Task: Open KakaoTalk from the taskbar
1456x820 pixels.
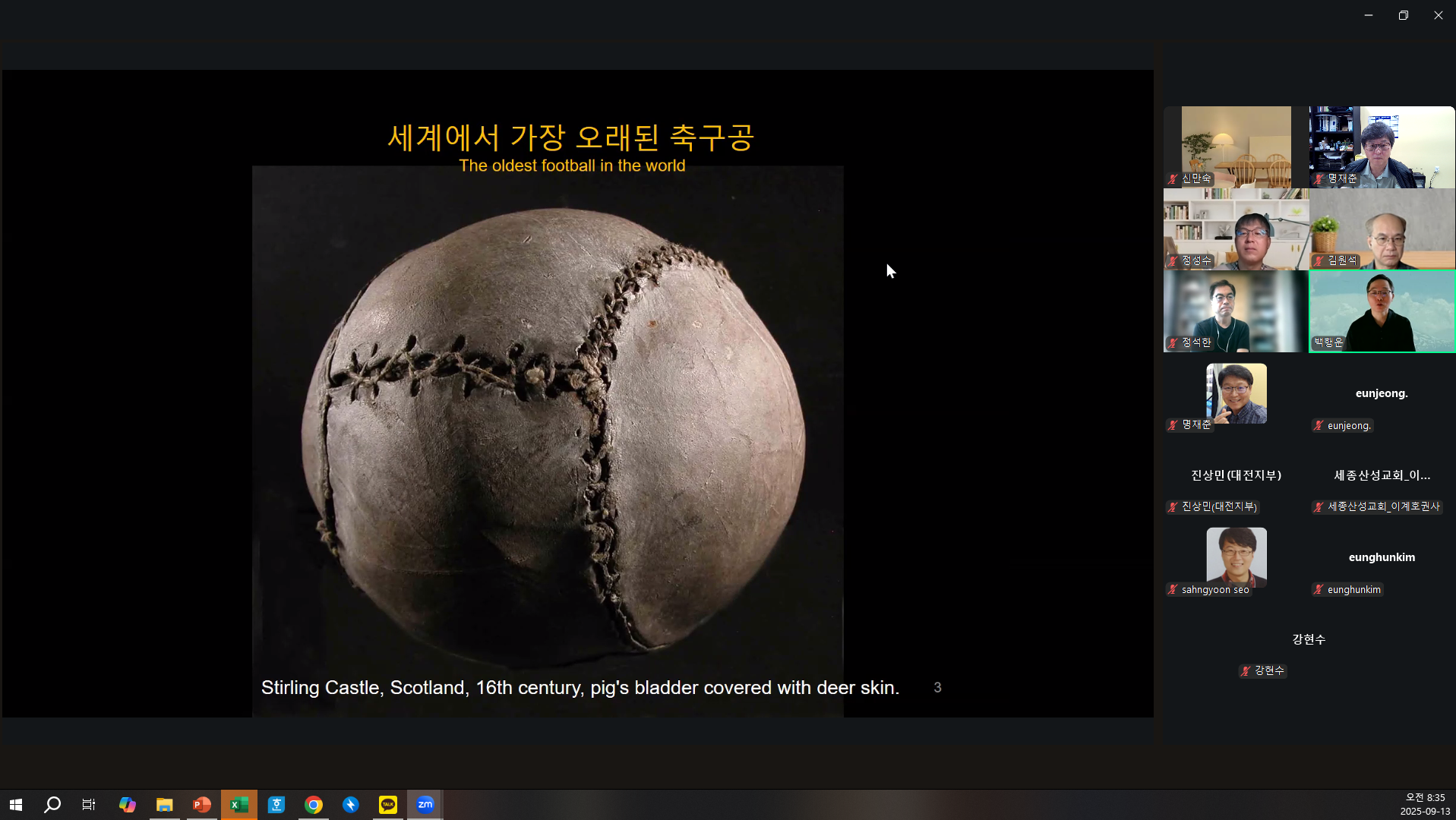Action: click(x=387, y=804)
